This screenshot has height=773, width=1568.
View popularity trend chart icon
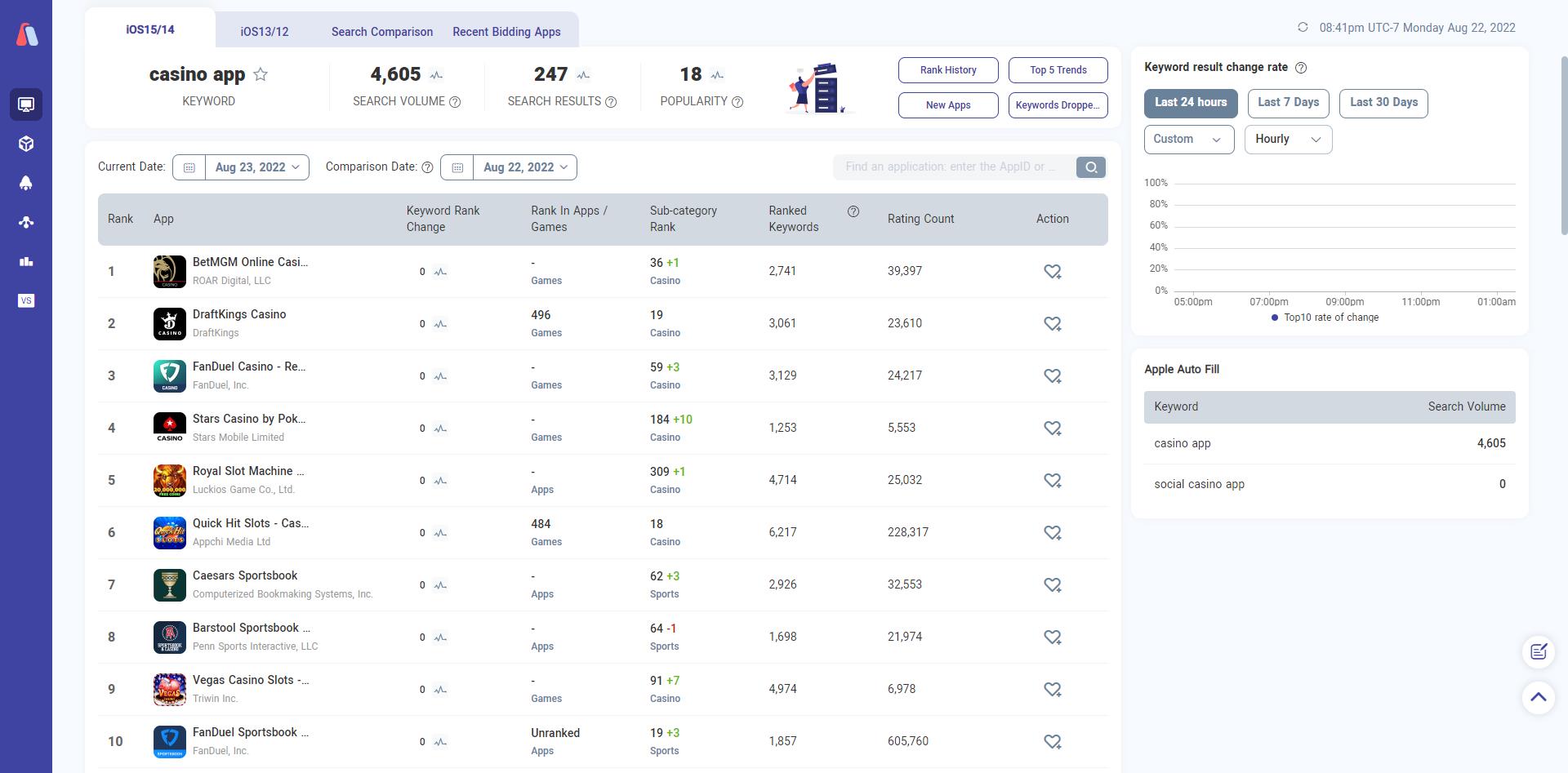tap(717, 75)
